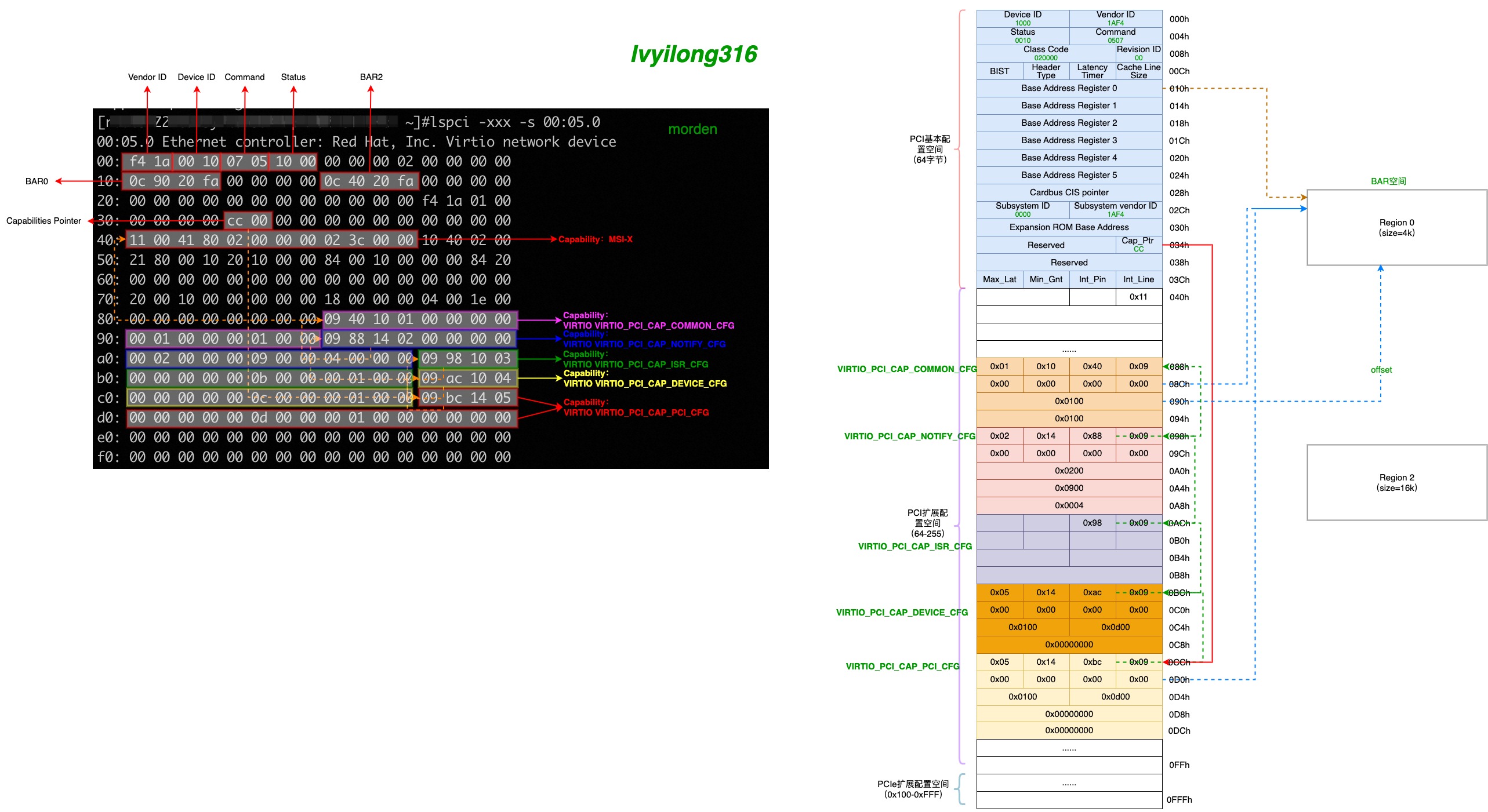Click green VIRTIO_PCI_CAP_ISR_CFG label beside register table
1488x812 pixels.
[914, 547]
